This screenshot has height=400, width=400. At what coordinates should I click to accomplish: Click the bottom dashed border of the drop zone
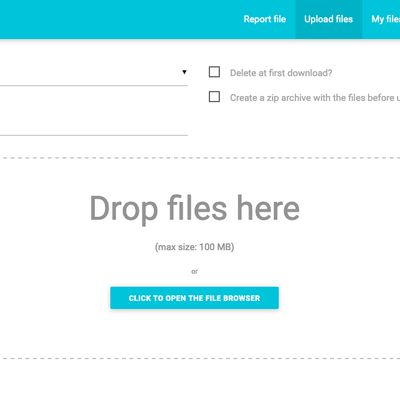[200, 359]
